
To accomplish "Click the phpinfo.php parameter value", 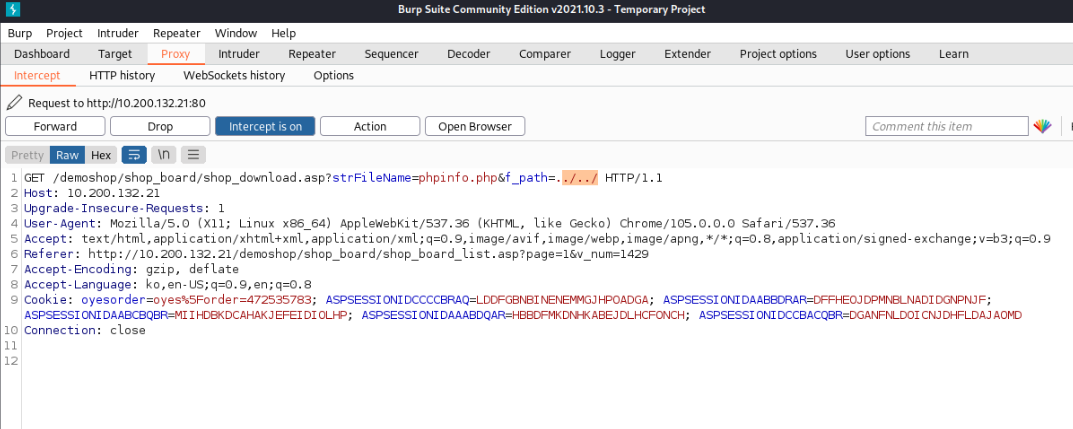I will 458,178.
